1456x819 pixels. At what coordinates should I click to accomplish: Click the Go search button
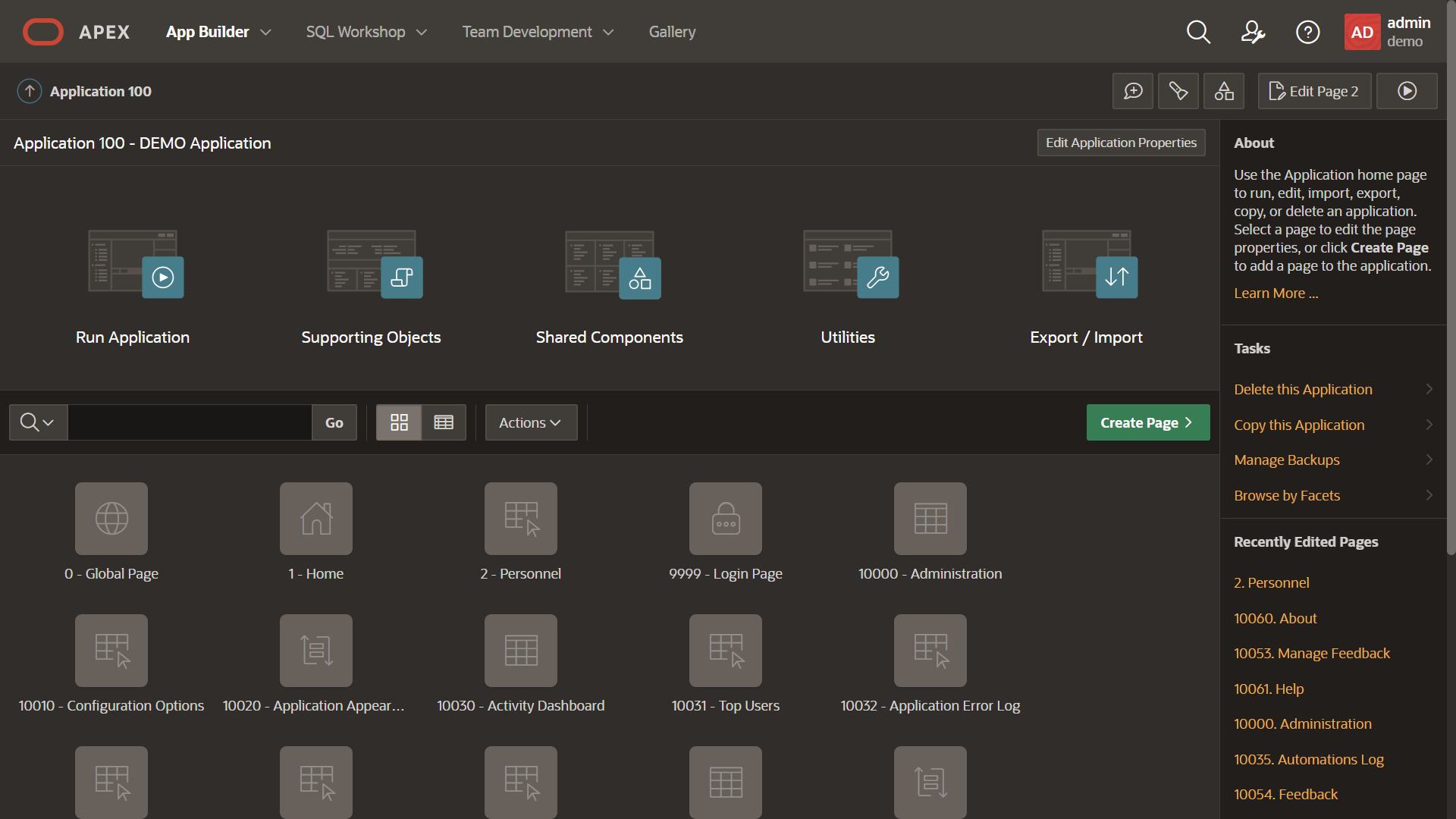point(334,422)
